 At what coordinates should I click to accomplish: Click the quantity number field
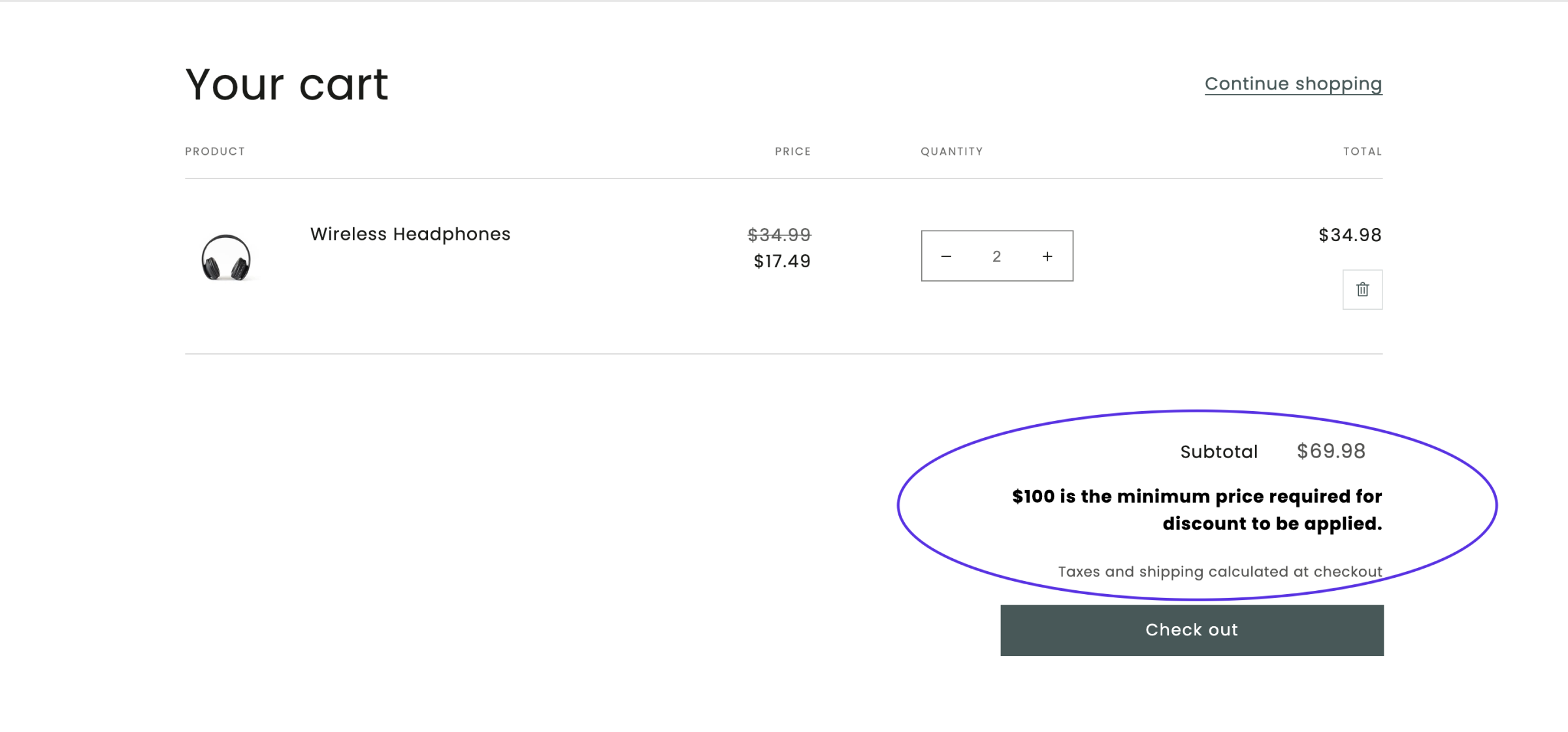point(996,256)
